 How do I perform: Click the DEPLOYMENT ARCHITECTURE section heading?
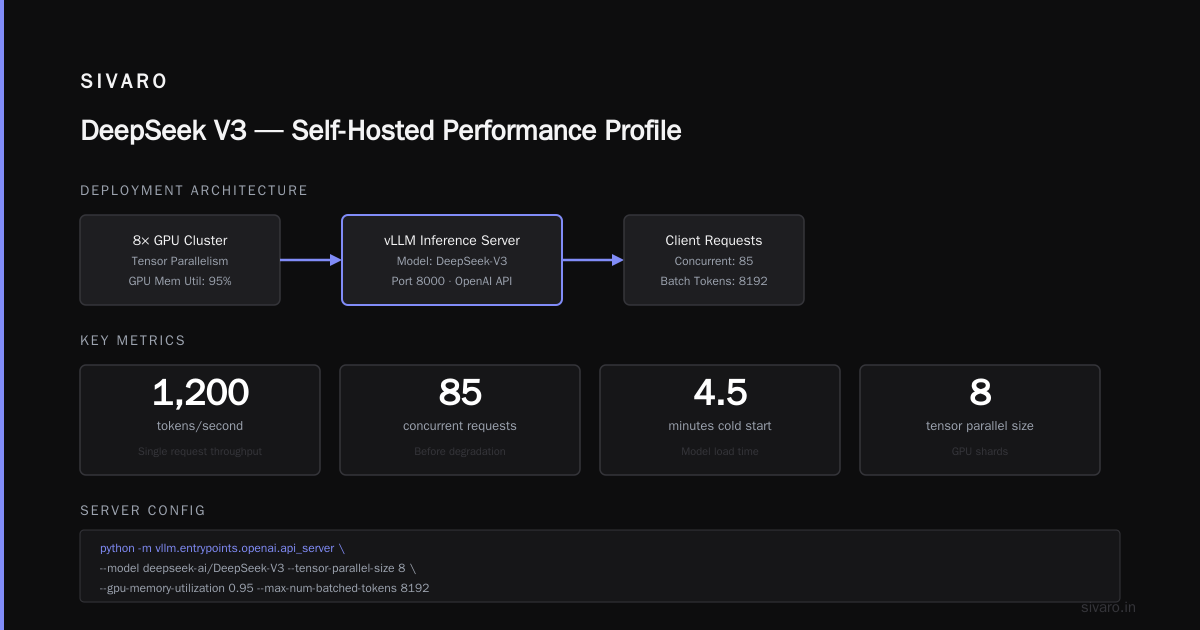194,190
